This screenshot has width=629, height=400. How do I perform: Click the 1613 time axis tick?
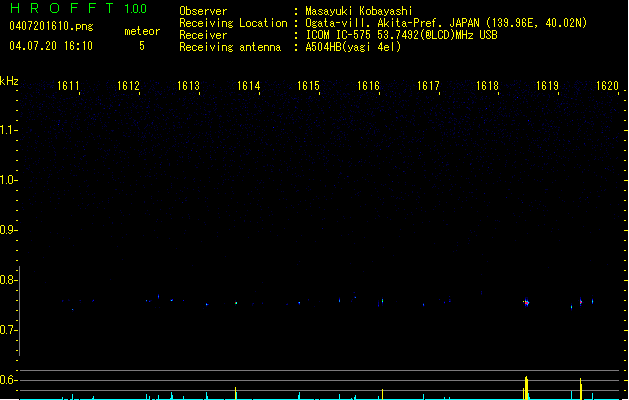189,86
